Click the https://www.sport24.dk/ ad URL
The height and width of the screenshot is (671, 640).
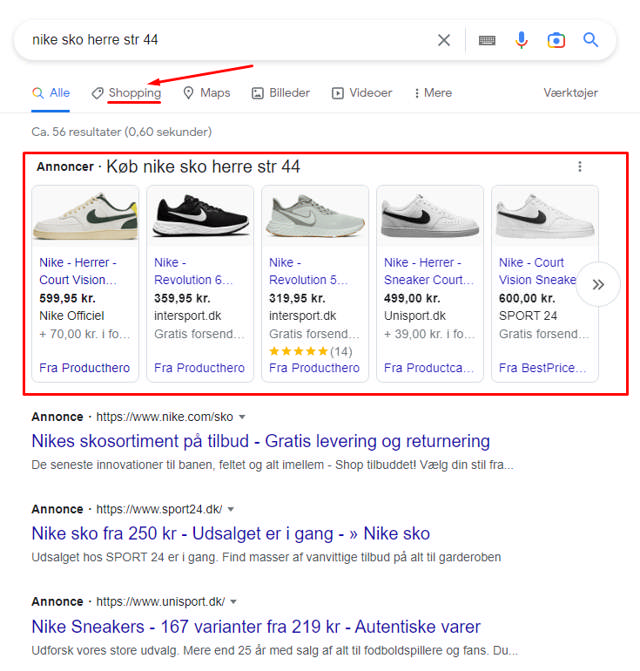(159, 509)
